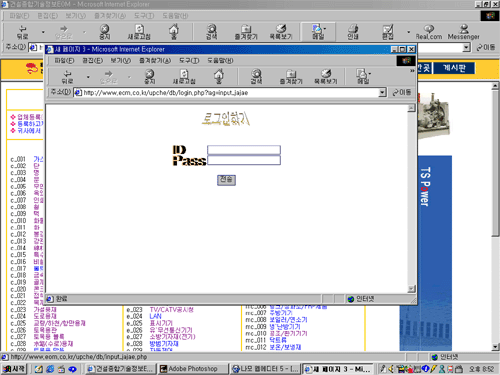Open Search in the popup window toolbar
The height and width of the screenshot is (375, 500).
(256, 76)
